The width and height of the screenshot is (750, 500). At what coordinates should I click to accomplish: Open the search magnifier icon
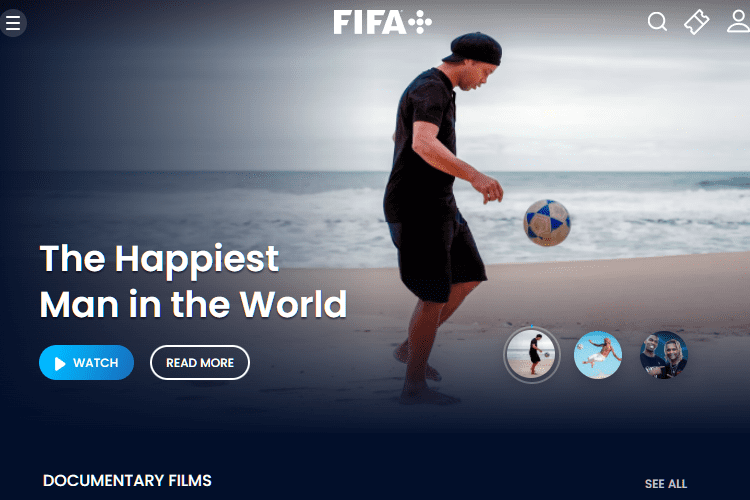click(x=657, y=22)
